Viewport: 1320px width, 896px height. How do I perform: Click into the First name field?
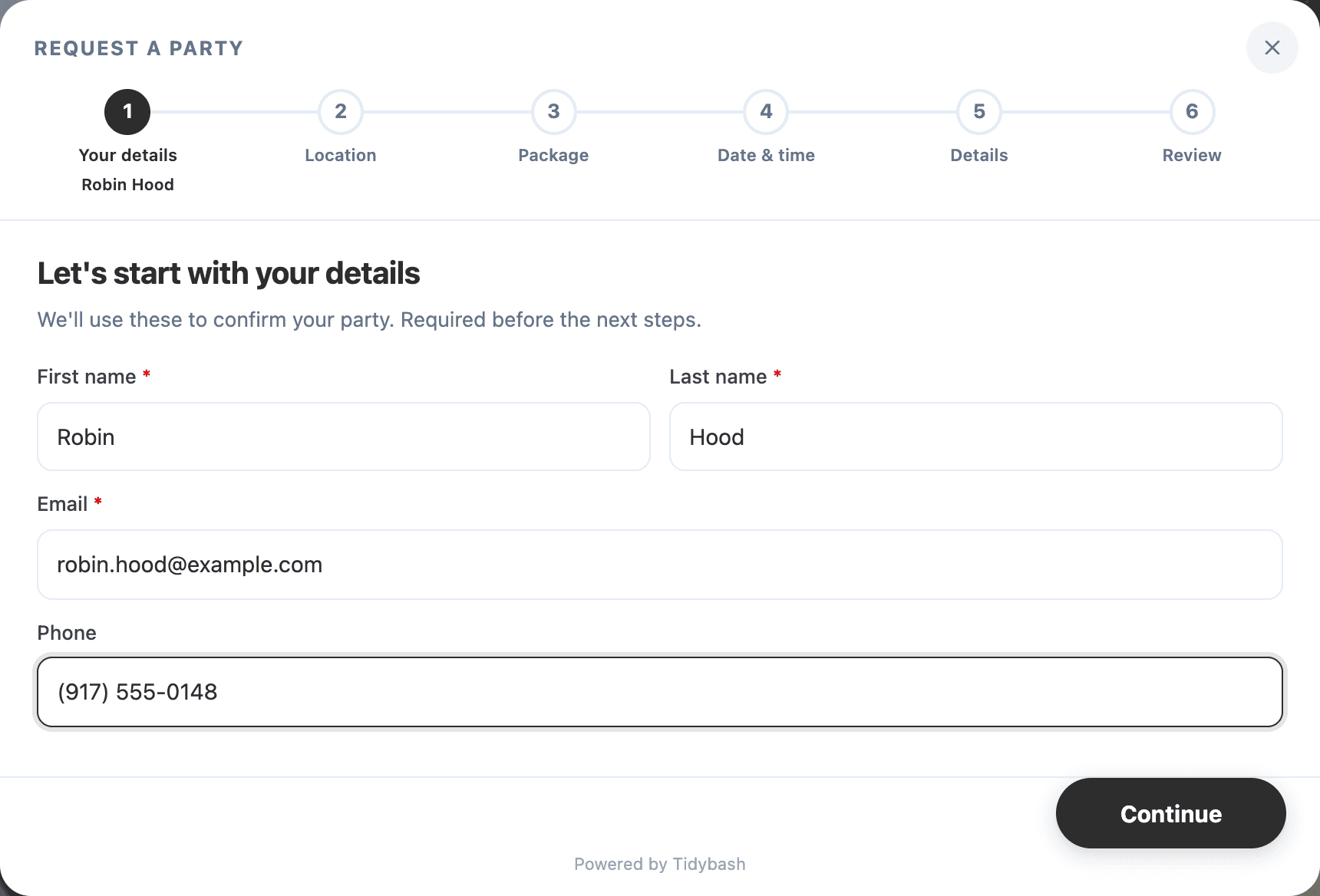344,436
